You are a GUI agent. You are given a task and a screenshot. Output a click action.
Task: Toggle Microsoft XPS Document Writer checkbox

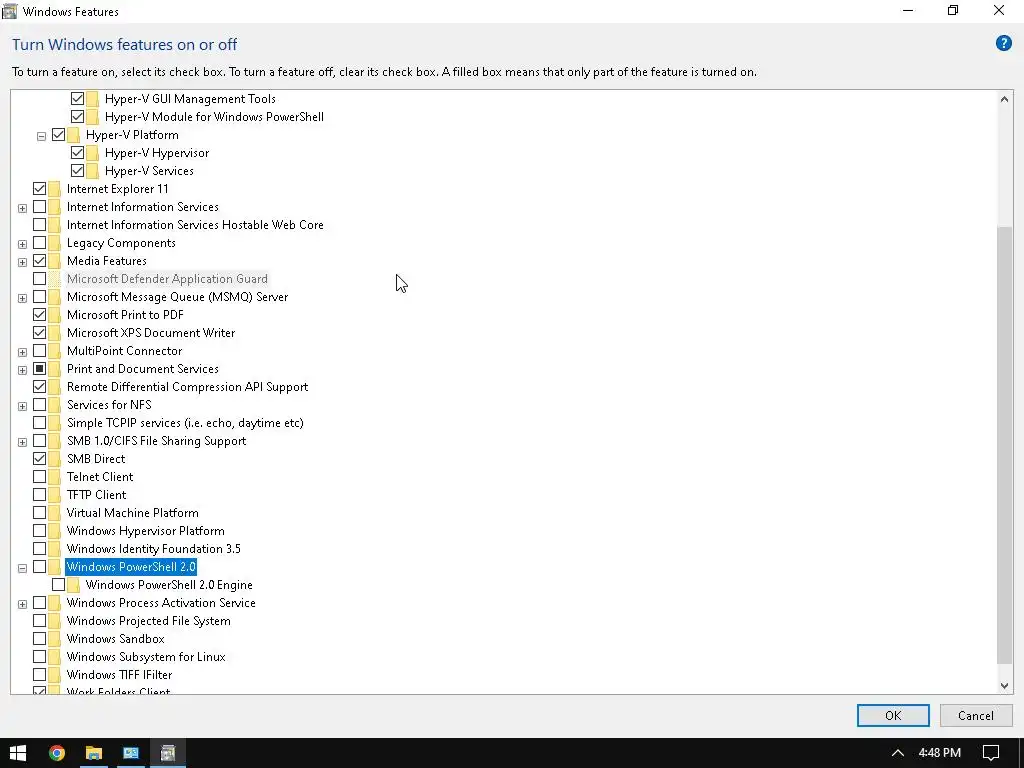pos(39,332)
